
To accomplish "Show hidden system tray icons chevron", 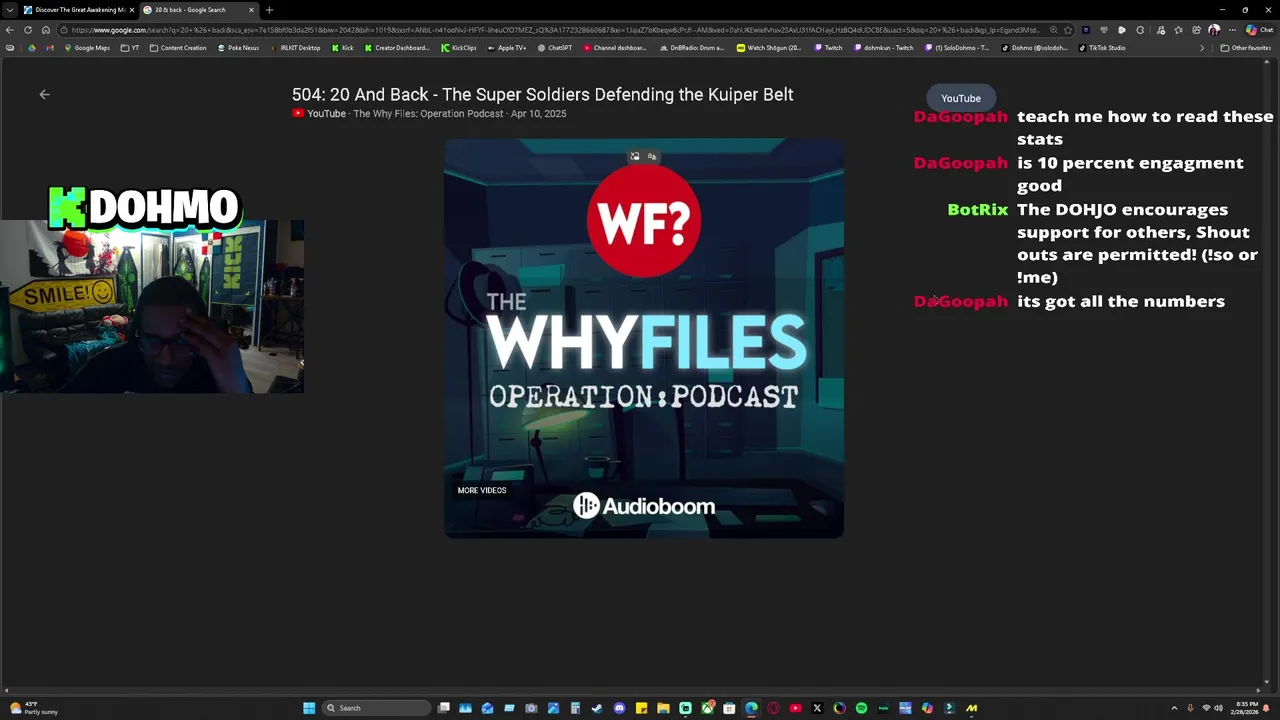I will pyautogui.click(x=1174, y=708).
